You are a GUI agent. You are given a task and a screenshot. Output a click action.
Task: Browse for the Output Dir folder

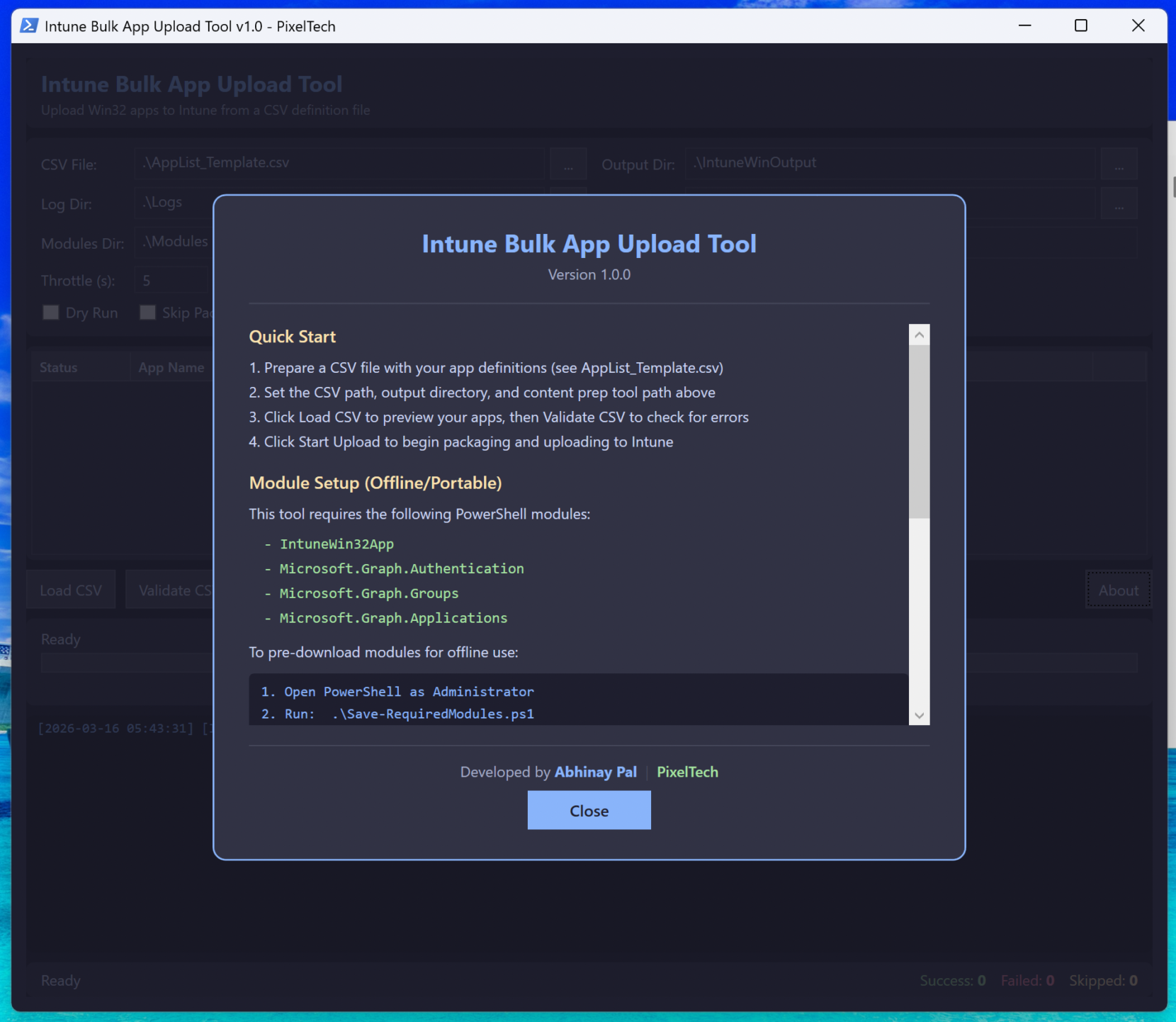point(1119,164)
